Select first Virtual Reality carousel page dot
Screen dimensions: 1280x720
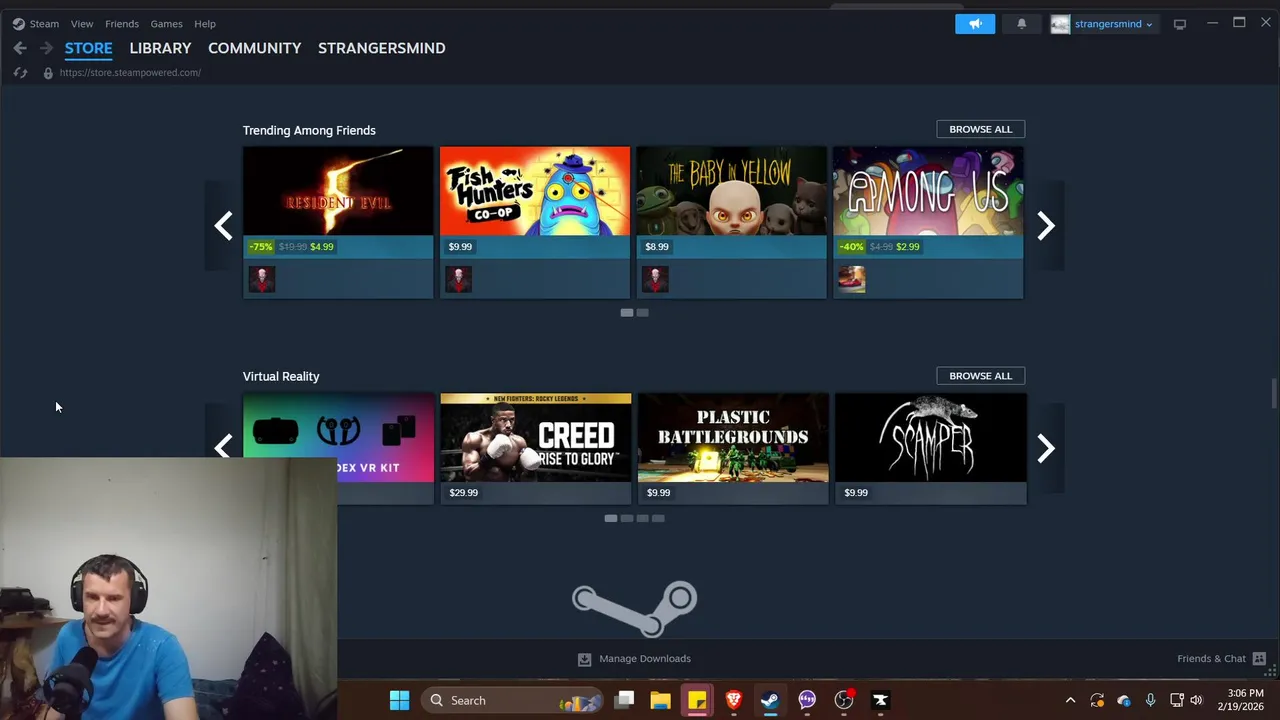click(x=611, y=519)
